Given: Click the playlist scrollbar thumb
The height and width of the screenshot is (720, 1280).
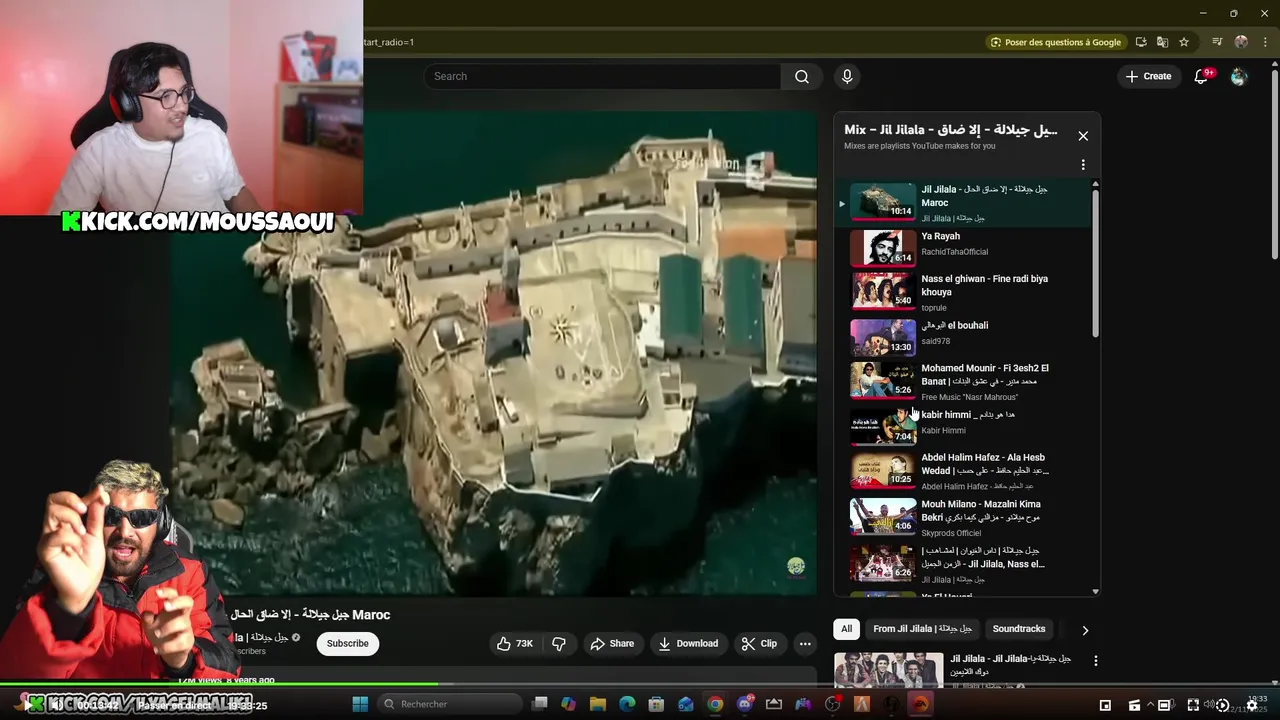Looking at the screenshot, I should (x=1095, y=262).
